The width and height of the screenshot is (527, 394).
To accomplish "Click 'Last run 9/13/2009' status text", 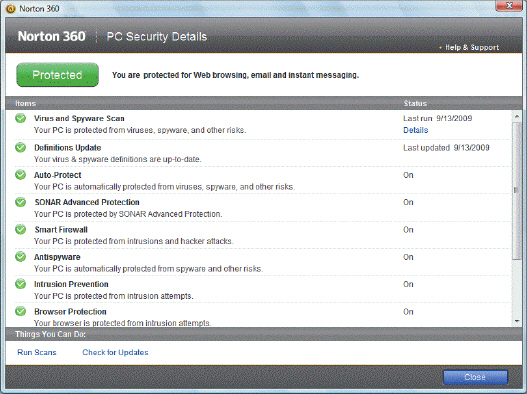I will point(438,118).
